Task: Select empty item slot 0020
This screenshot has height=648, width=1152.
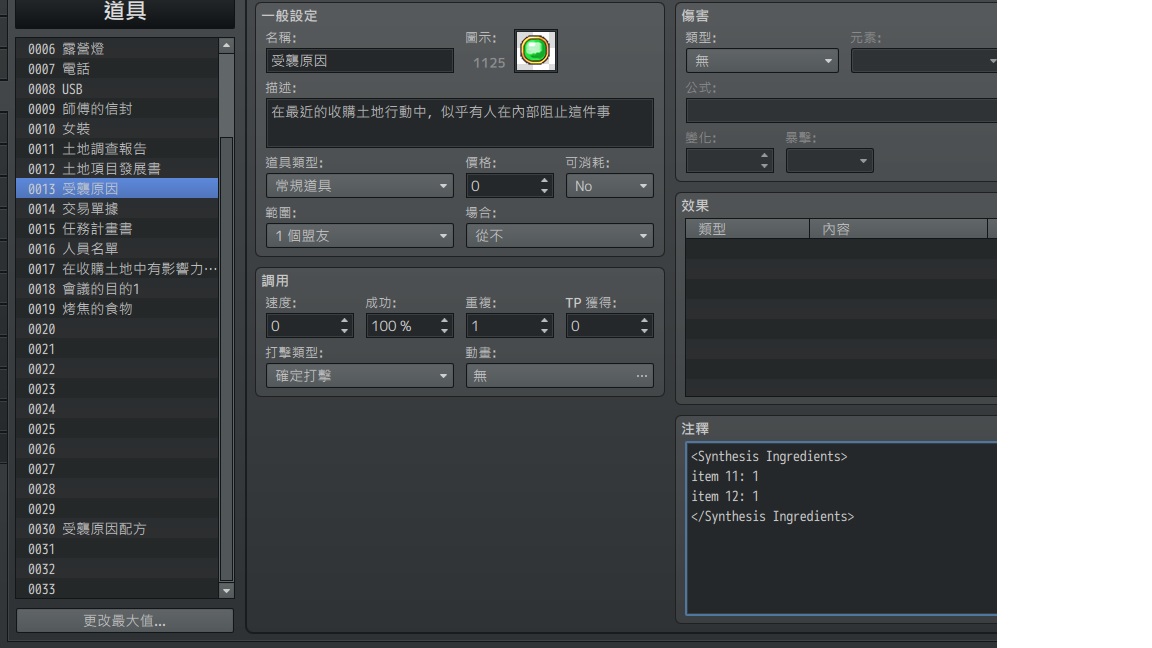Action: pos(117,328)
